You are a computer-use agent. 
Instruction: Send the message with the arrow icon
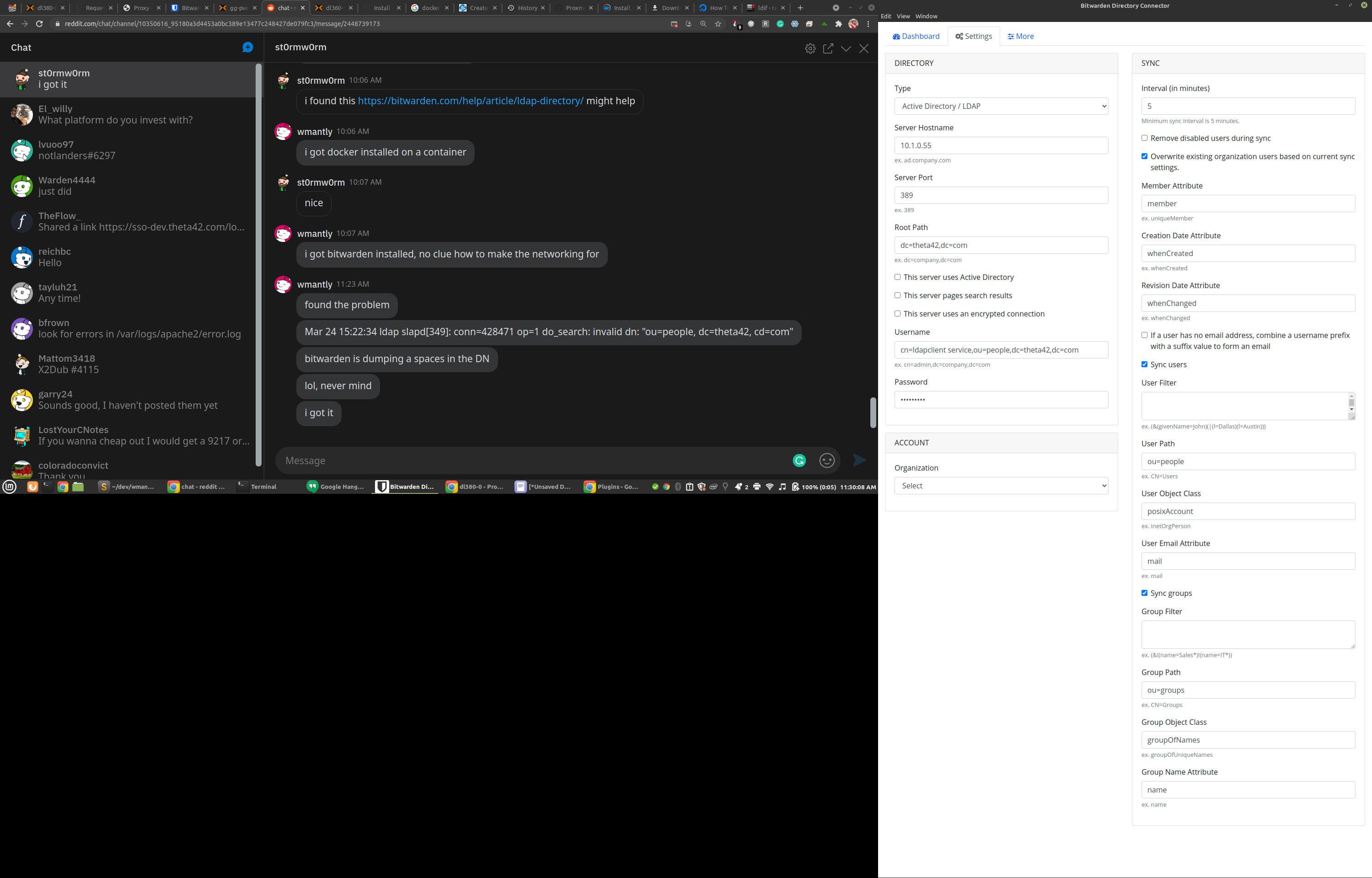click(859, 460)
